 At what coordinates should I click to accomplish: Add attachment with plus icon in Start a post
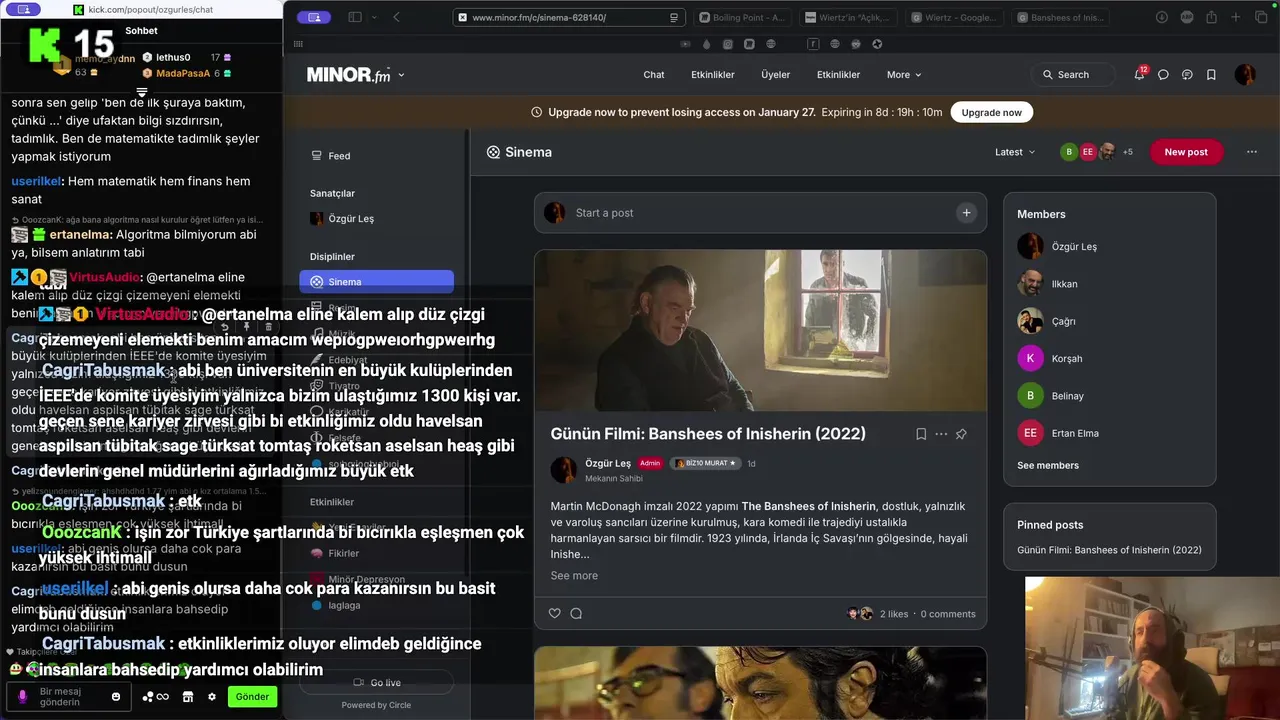pyautogui.click(x=966, y=212)
